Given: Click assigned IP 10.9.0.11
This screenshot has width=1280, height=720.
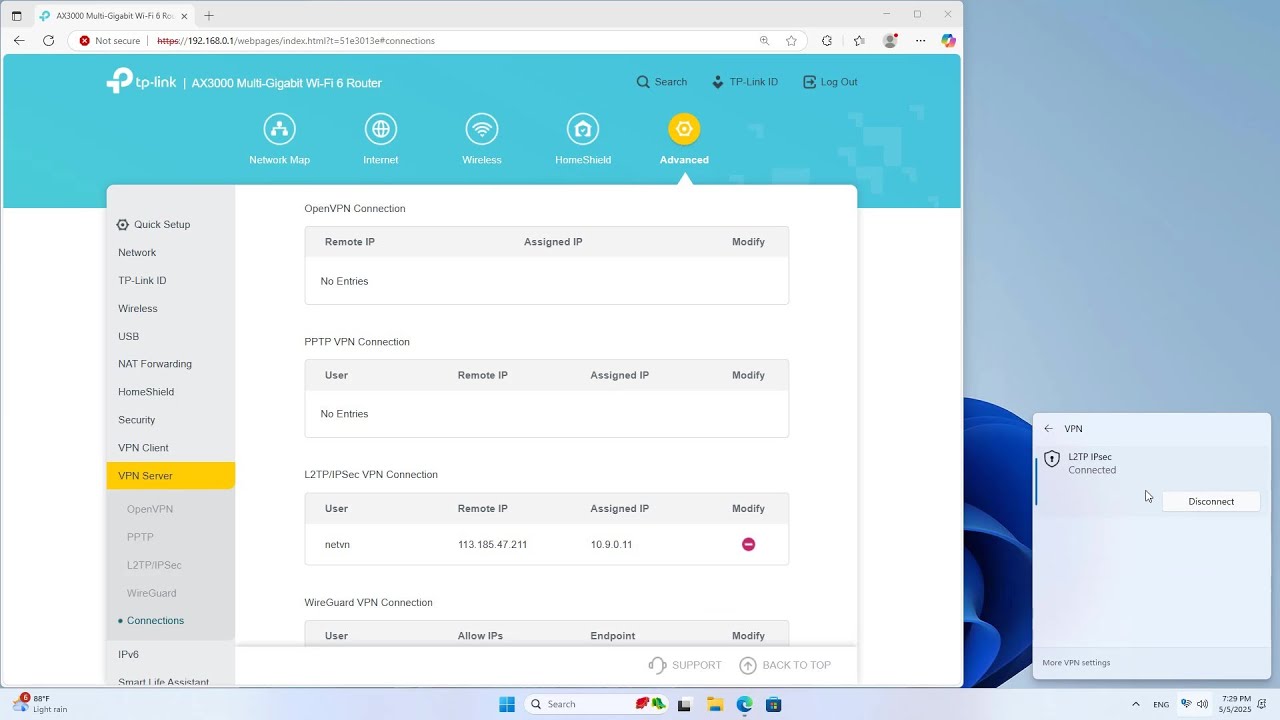Looking at the screenshot, I should [611, 545].
